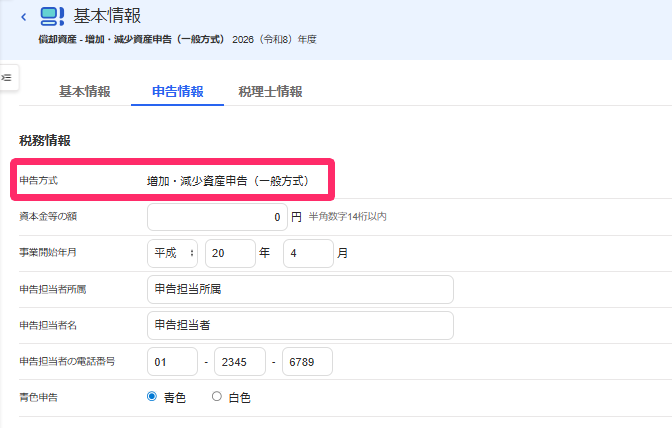The width and height of the screenshot is (672, 428).
Task: Click the 事業開始年月 label
Action: coord(48,252)
